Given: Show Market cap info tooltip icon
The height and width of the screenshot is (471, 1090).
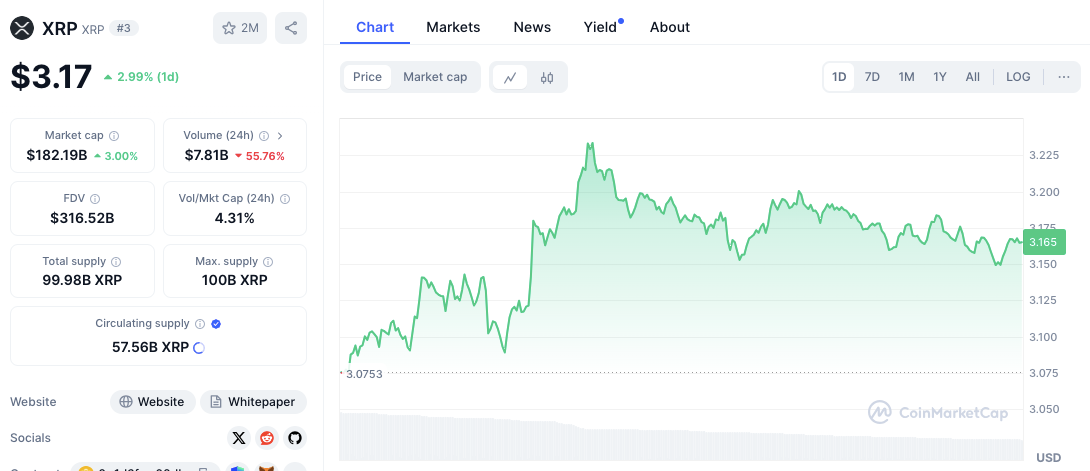Looking at the screenshot, I should [x=114, y=135].
